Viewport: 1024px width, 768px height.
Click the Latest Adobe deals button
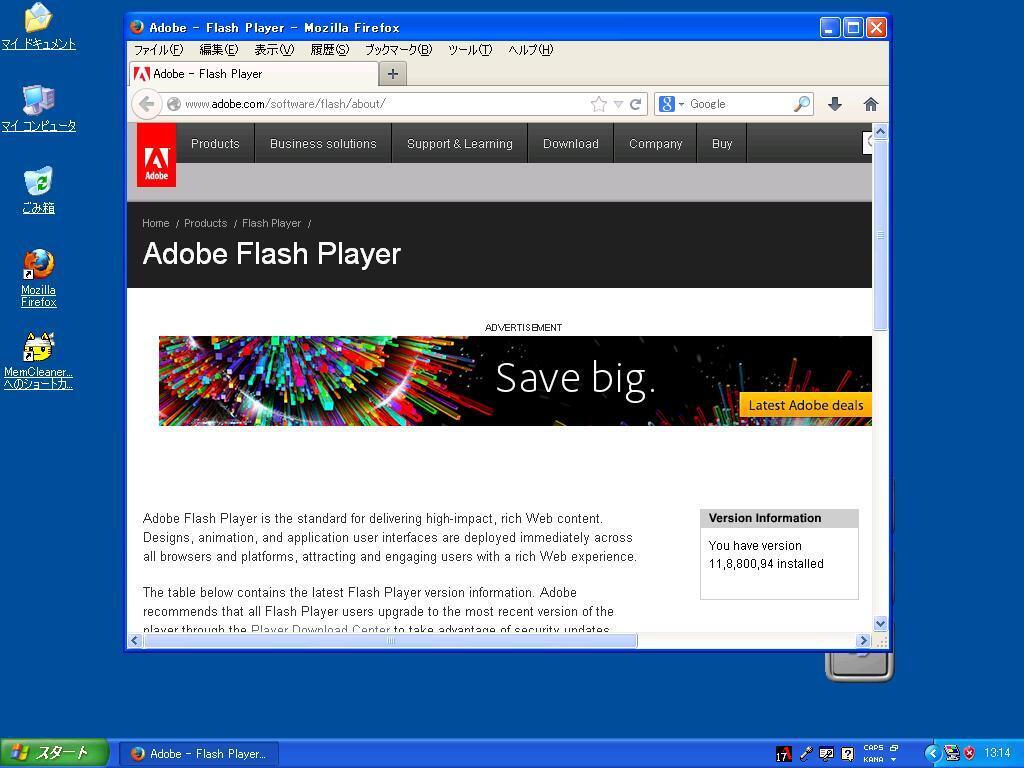coord(805,405)
